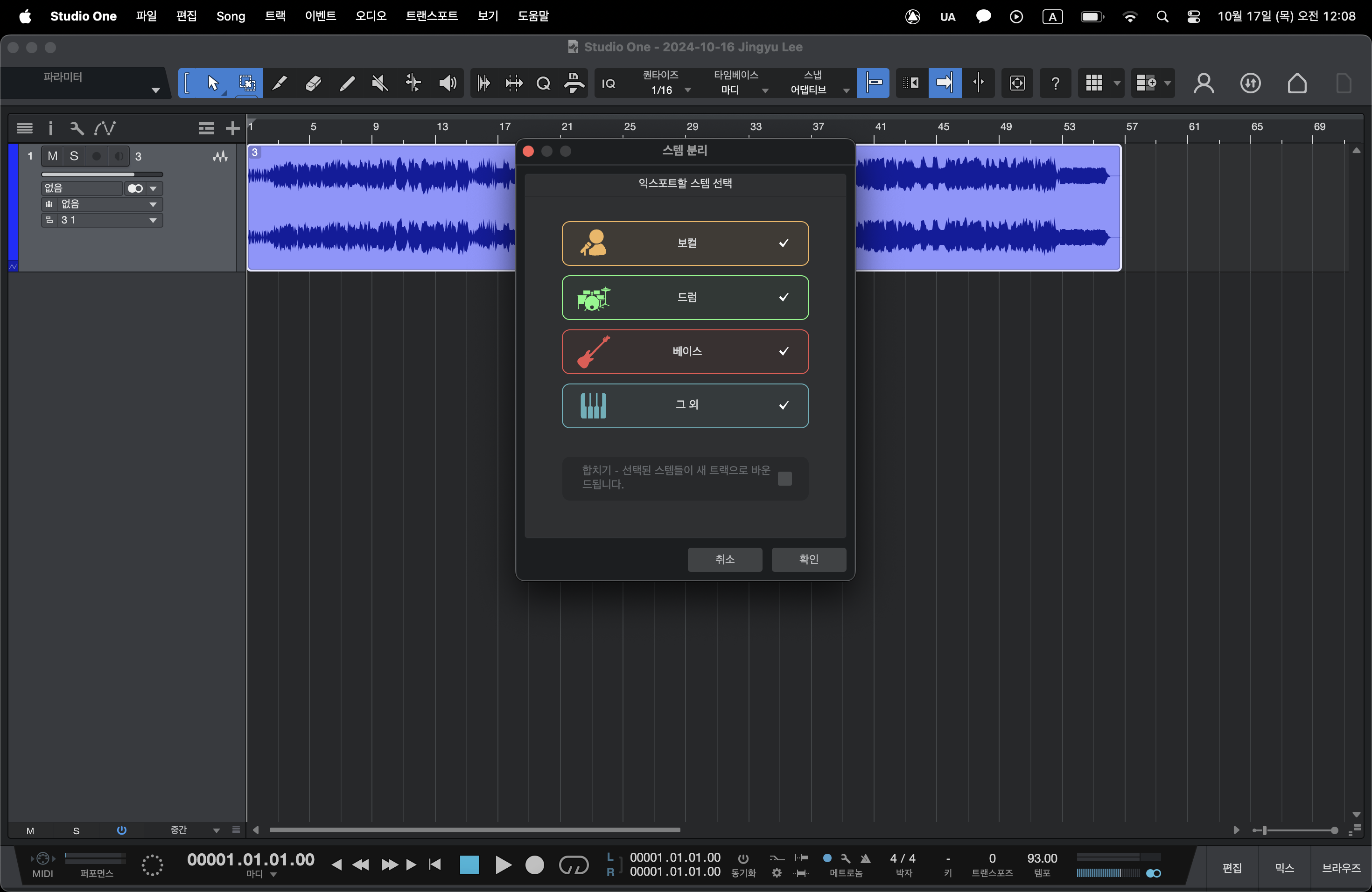Click return to zero transport button
Image resolution: width=1372 pixels, height=892 pixels.
435,864
